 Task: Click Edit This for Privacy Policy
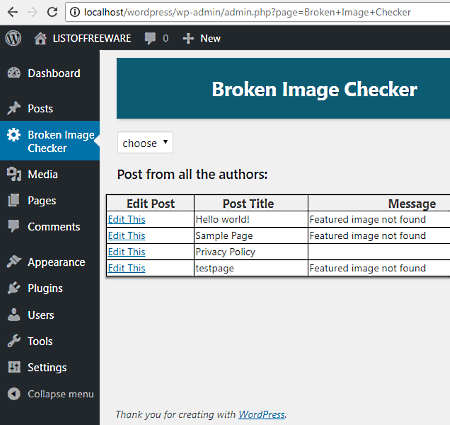127,252
